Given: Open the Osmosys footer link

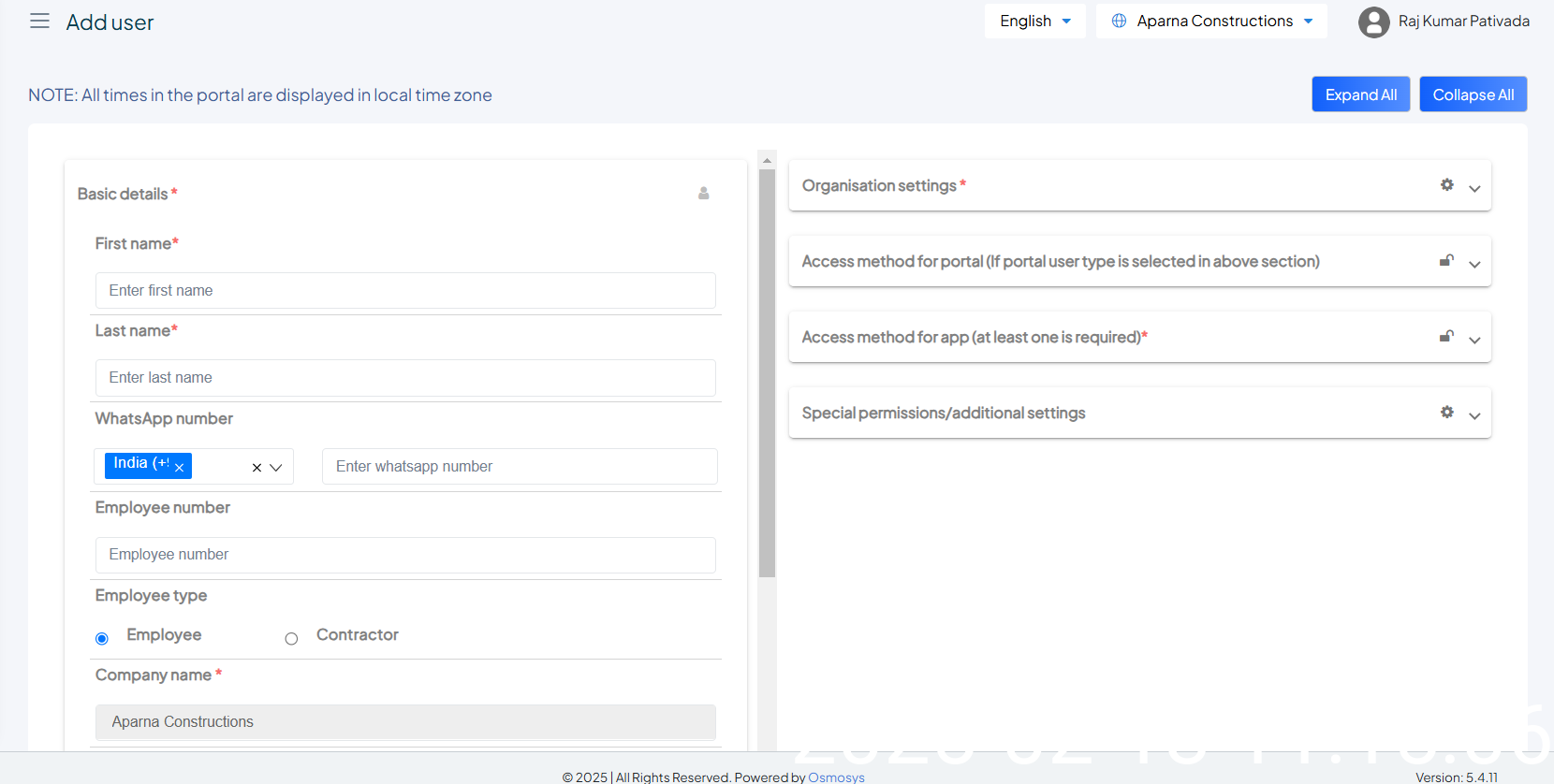Looking at the screenshot, I should (836, 777).
